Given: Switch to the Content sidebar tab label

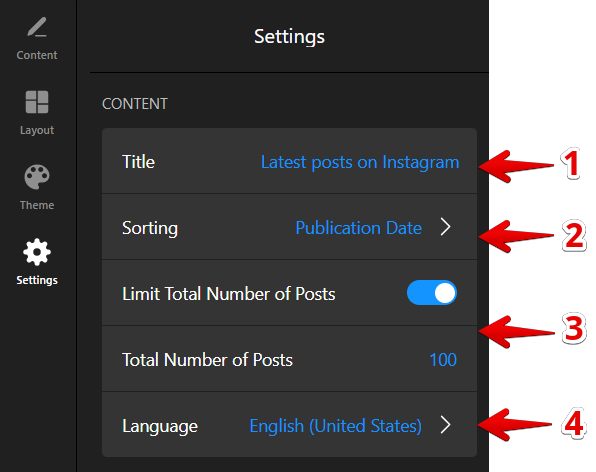Looking at the screenshot, I should (x=37, y=55).
